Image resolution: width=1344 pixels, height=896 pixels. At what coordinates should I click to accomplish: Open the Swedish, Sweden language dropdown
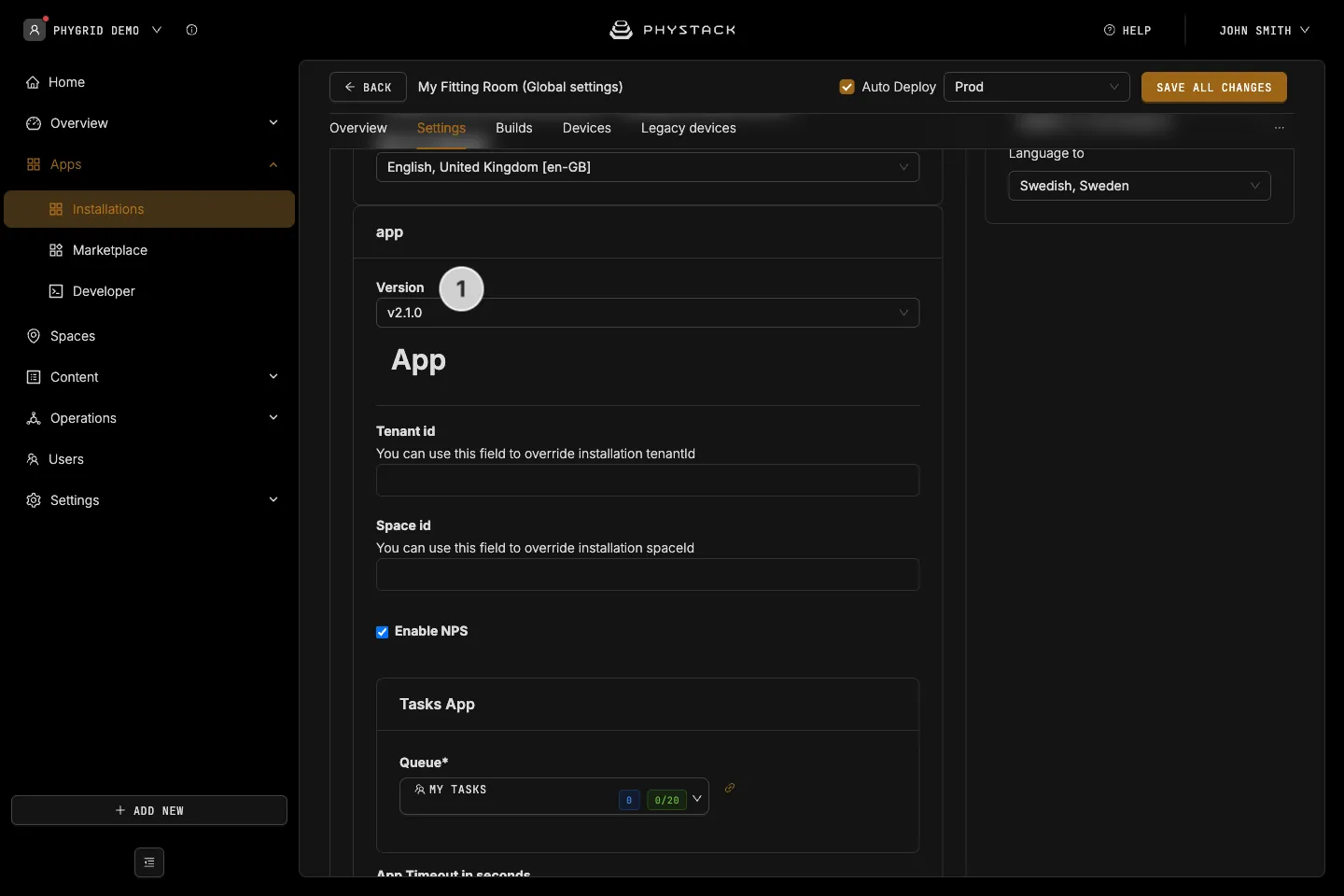1140,186
